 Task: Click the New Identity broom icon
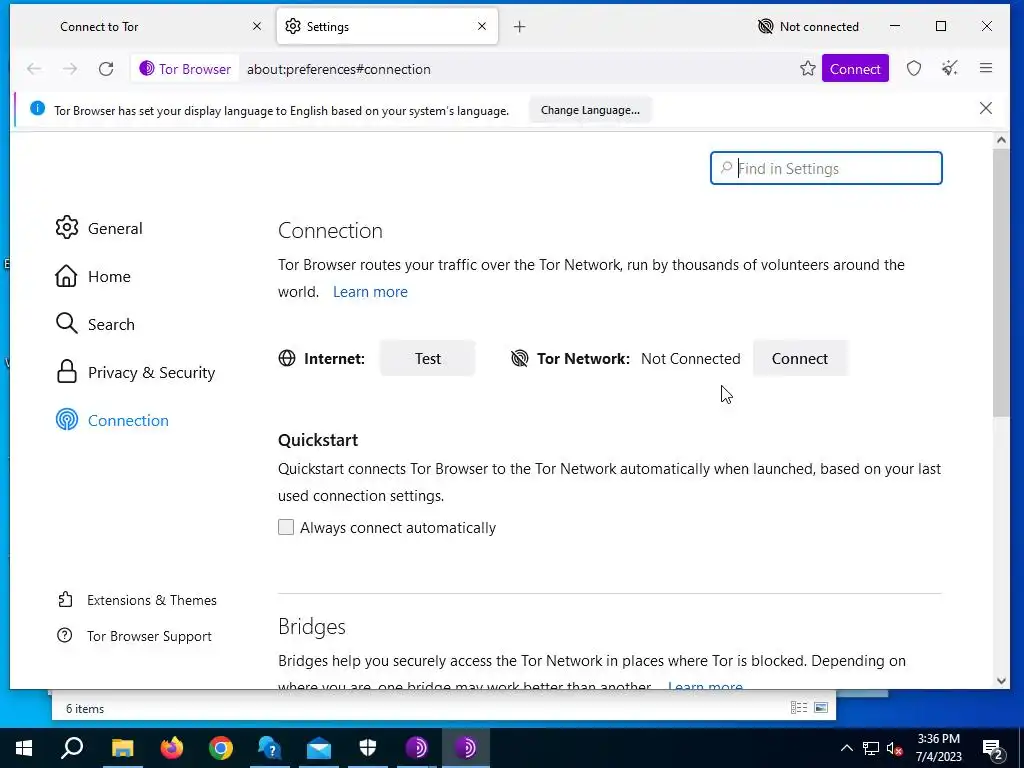950,68
